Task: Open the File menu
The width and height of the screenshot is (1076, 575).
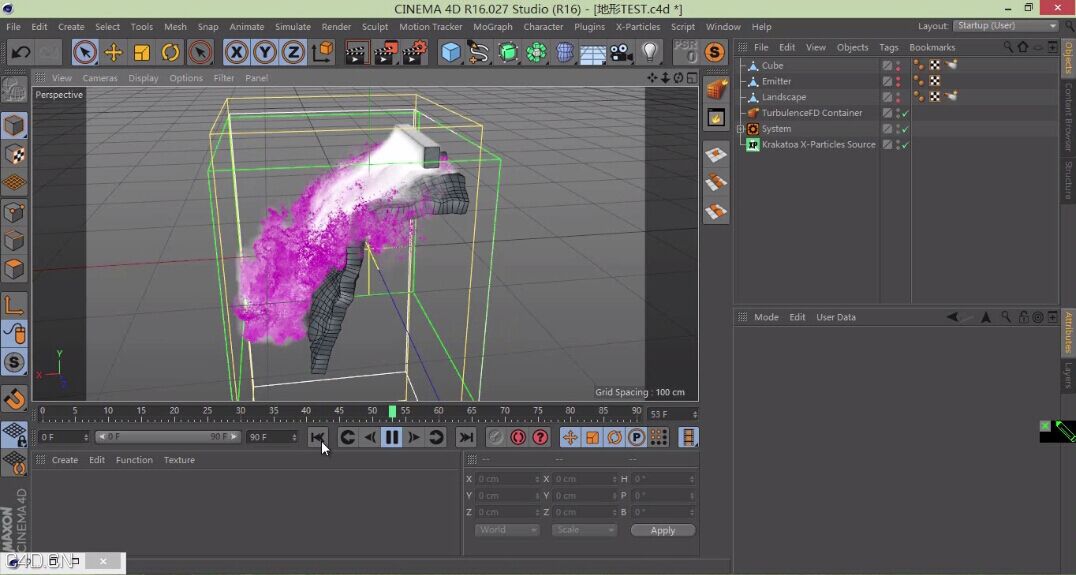Action: click(x=13, y=27)
